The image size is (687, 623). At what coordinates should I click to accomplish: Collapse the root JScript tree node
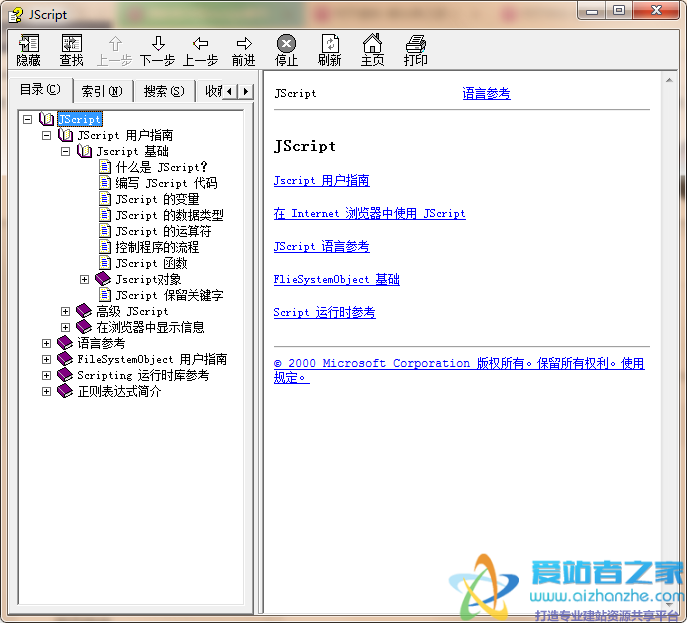coord(27,119)
